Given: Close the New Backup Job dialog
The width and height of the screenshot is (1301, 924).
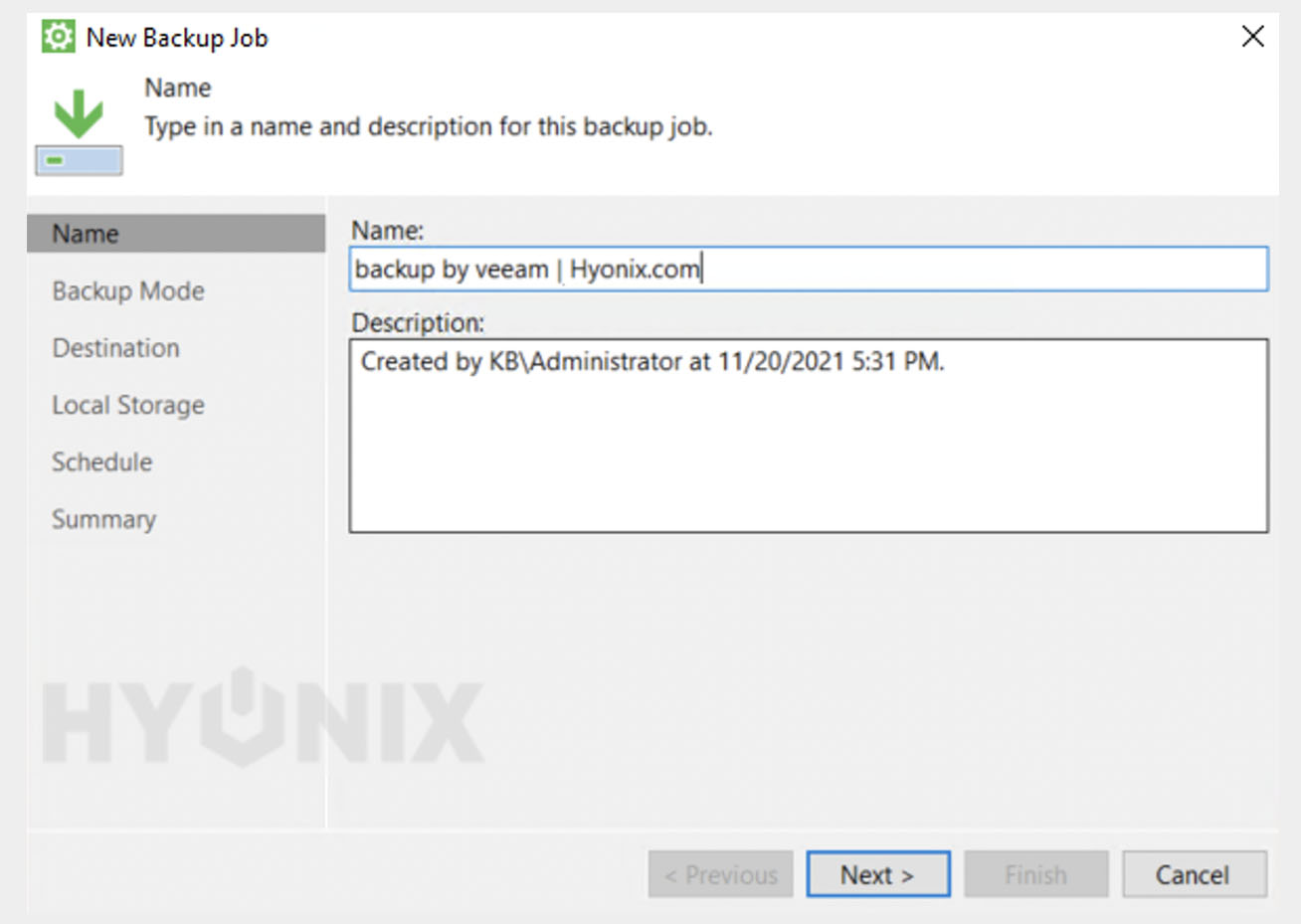Looking at the screenshot, I should (x=1252, y=37).
